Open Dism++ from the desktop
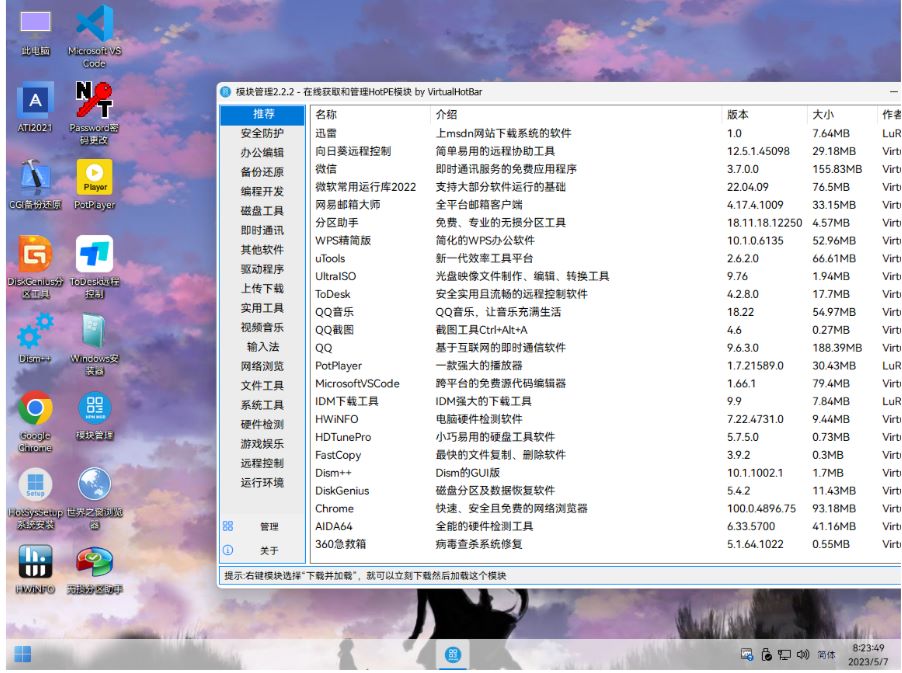902x673 pixels. tap(36, 329)
